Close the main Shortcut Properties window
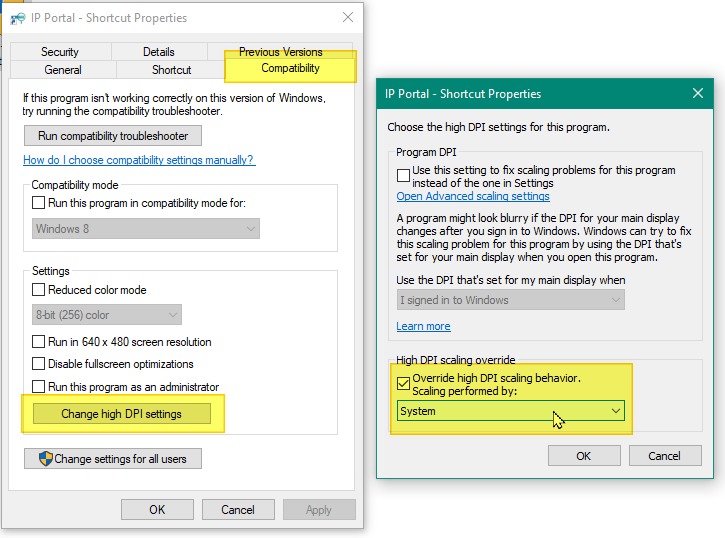725x538 pixels. click(347, 18)
